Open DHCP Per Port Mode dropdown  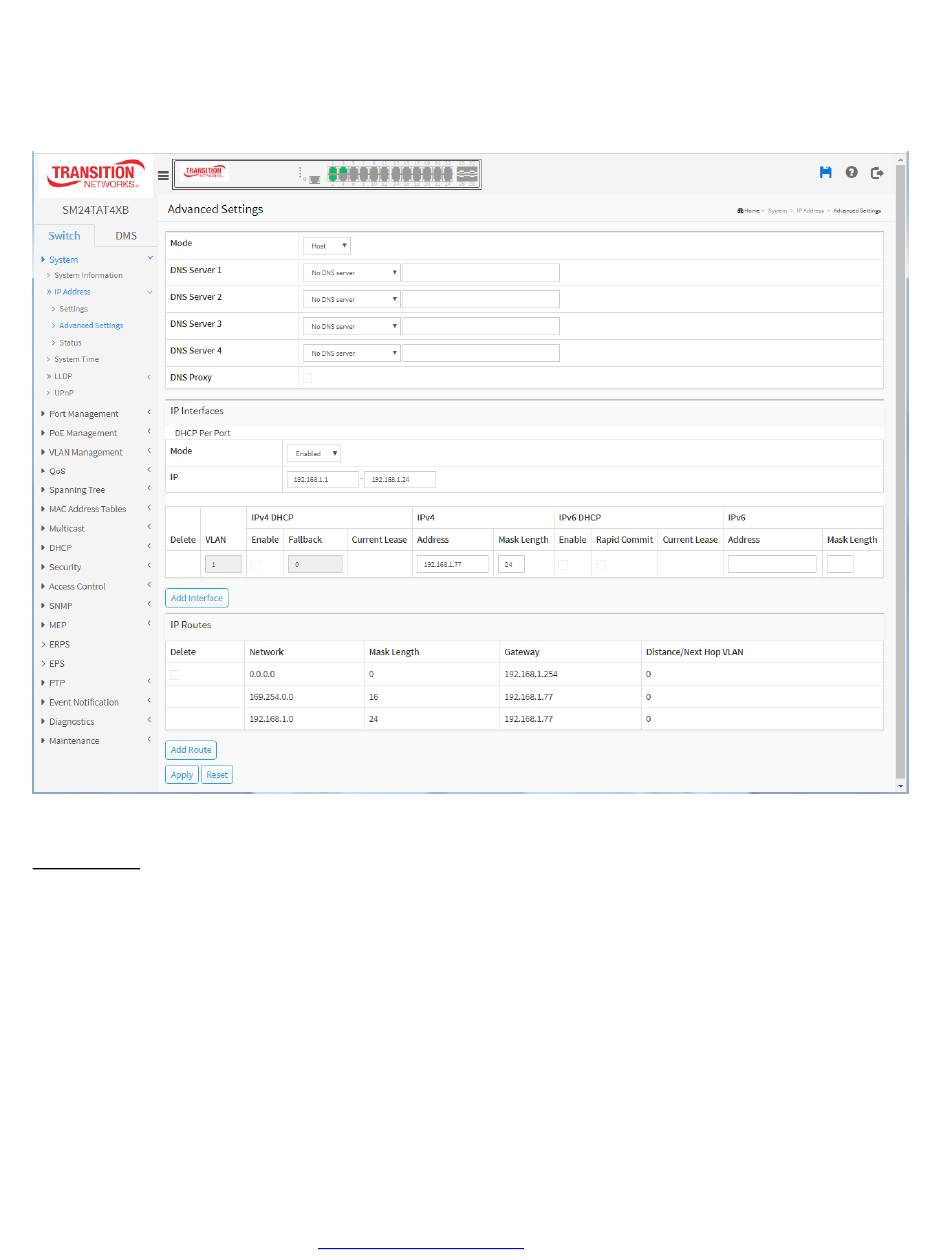pyautogui.click(x=313, y=453)
